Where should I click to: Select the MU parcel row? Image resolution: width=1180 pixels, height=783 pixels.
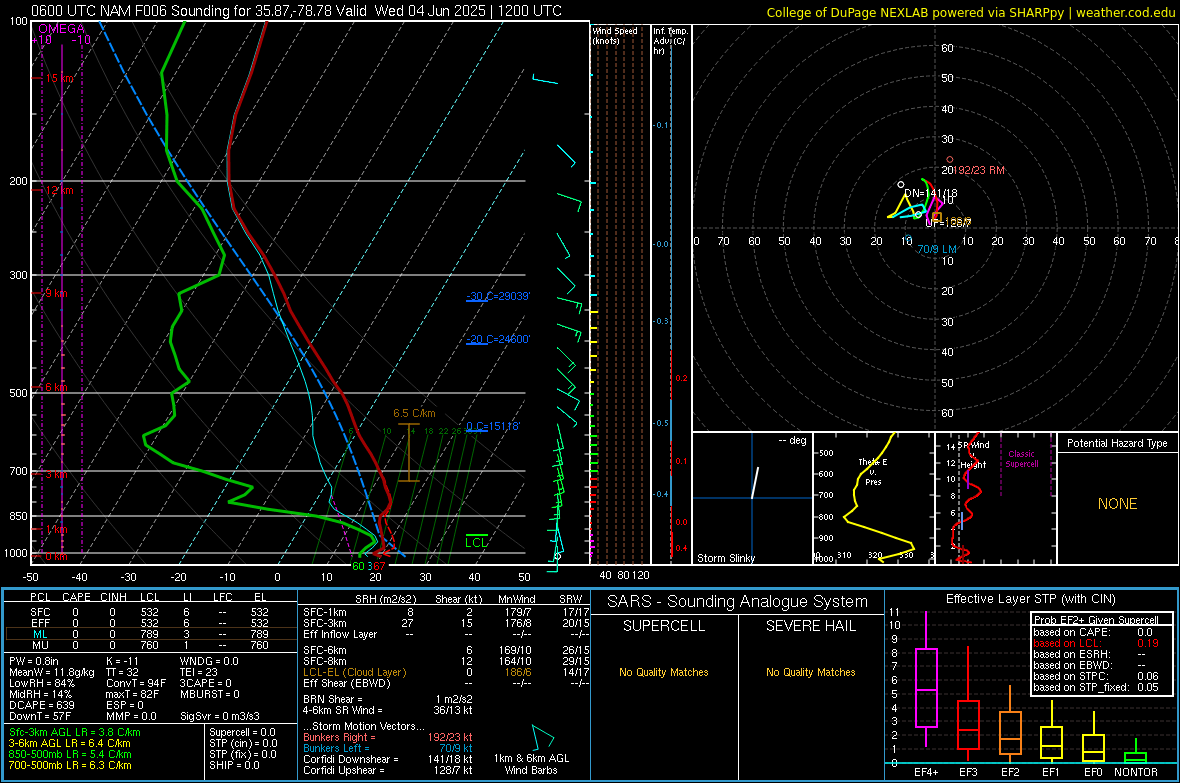coord(149,645)
